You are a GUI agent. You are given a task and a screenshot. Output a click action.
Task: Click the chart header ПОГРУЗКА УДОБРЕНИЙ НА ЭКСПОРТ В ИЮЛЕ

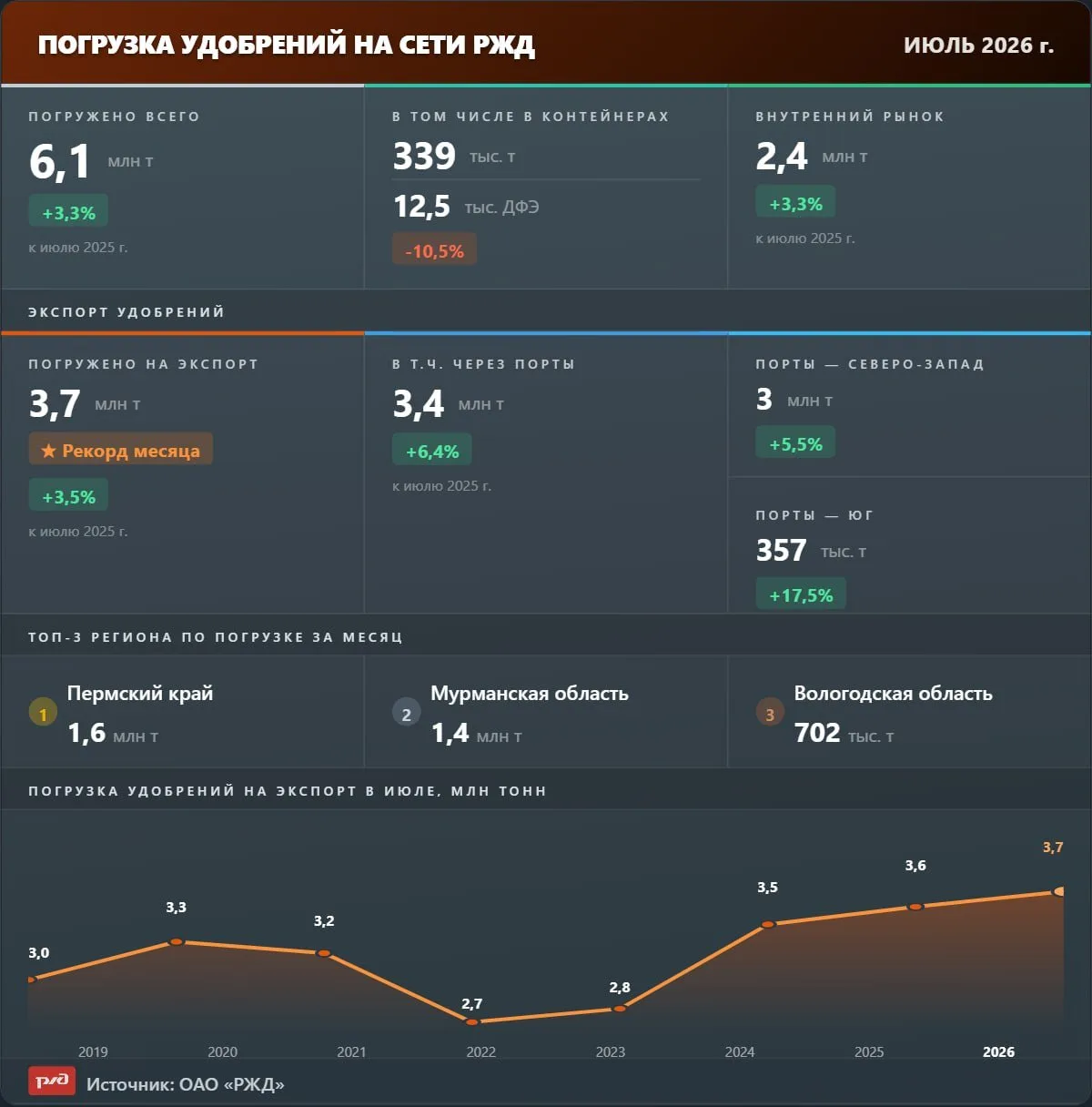click(x=288, y=791)
